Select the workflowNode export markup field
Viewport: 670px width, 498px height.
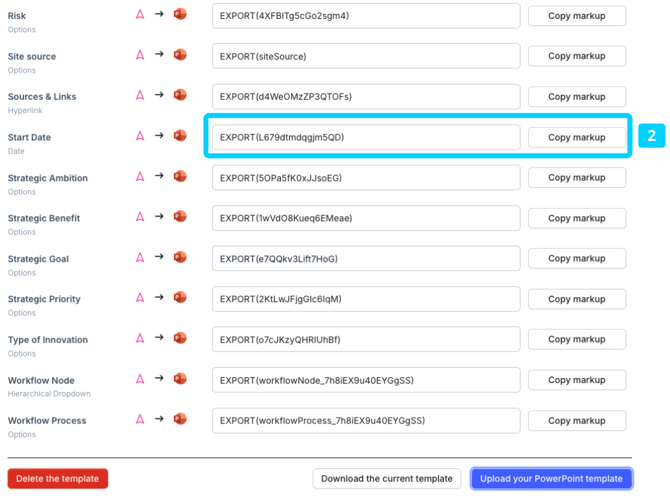click(x=366, y=380)
